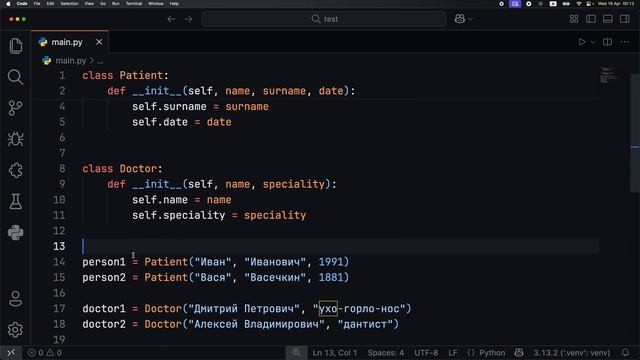Click the number 1881 on line 15
This screenshot has width=640, height=360.
331,278
